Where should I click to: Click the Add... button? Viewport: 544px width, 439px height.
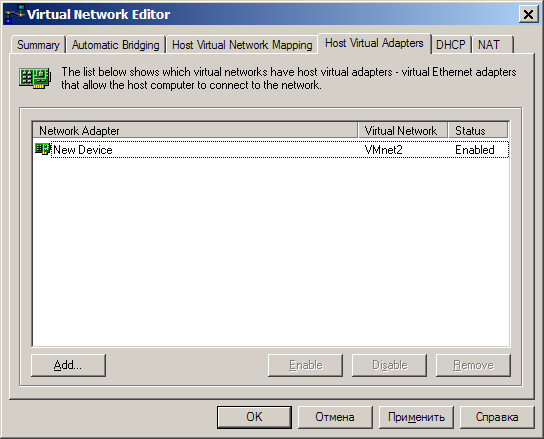click(x=68, y=365)
